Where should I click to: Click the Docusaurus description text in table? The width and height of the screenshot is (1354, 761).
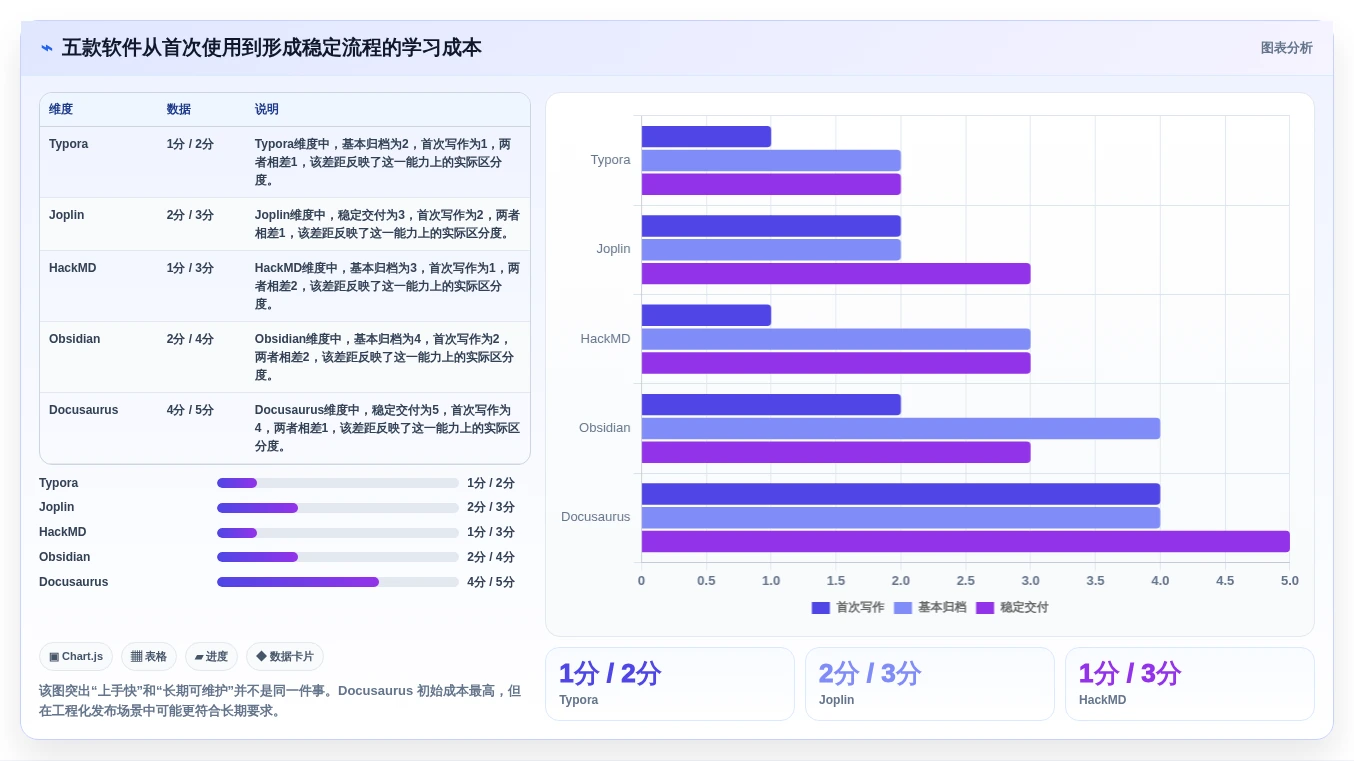pyautogui.click(x=387, y=428)
